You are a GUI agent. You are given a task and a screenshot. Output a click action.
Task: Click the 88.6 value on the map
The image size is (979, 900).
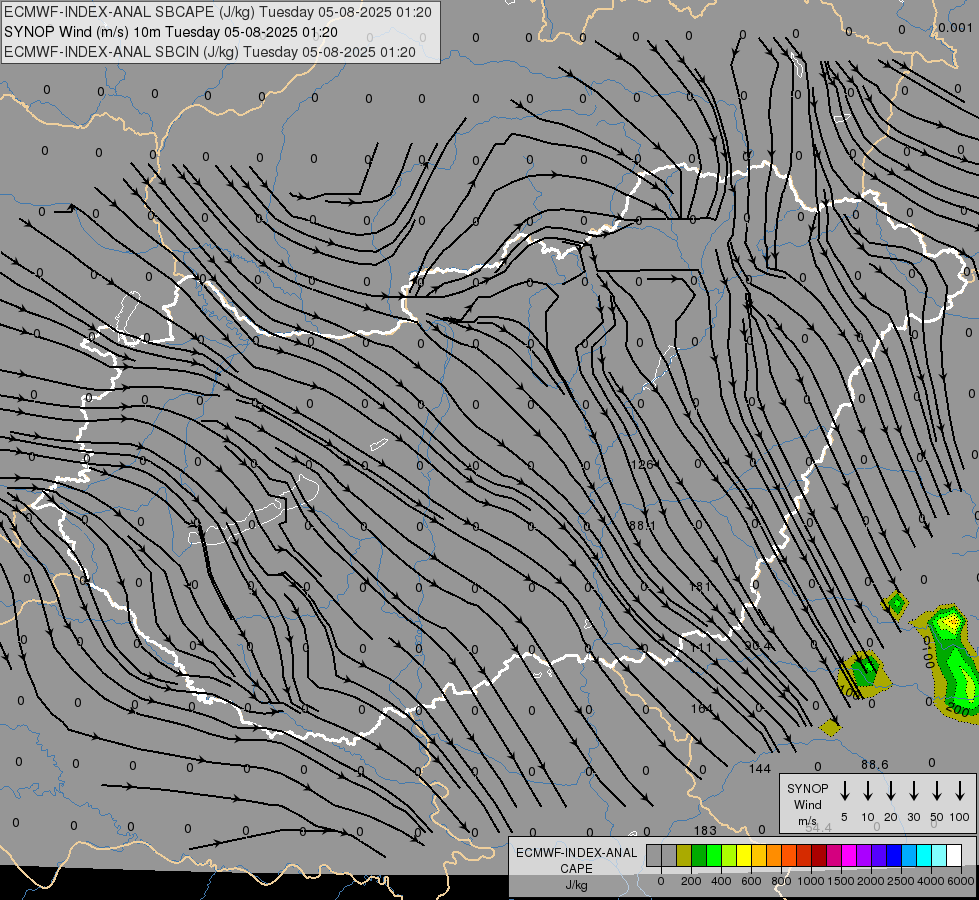point(874,764)
